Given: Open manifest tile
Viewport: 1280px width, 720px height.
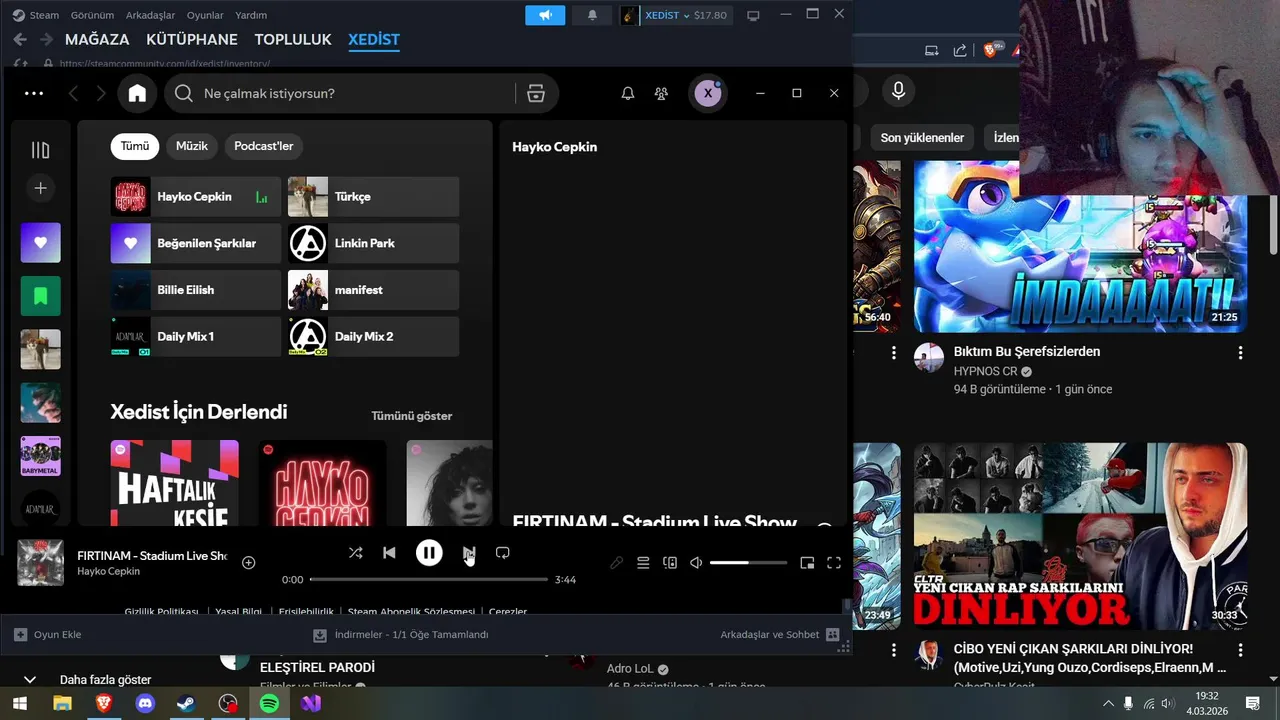Looking at the screenshot, I should 374,290.
